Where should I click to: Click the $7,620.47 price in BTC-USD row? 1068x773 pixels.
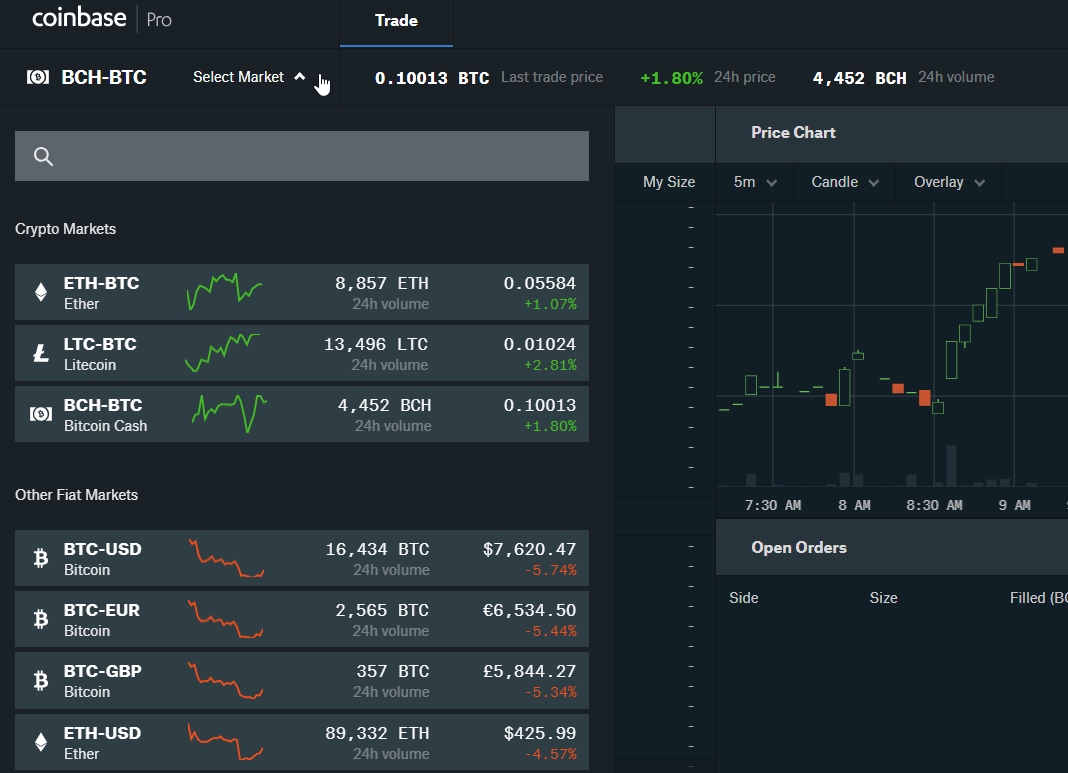tap(529, 549)
